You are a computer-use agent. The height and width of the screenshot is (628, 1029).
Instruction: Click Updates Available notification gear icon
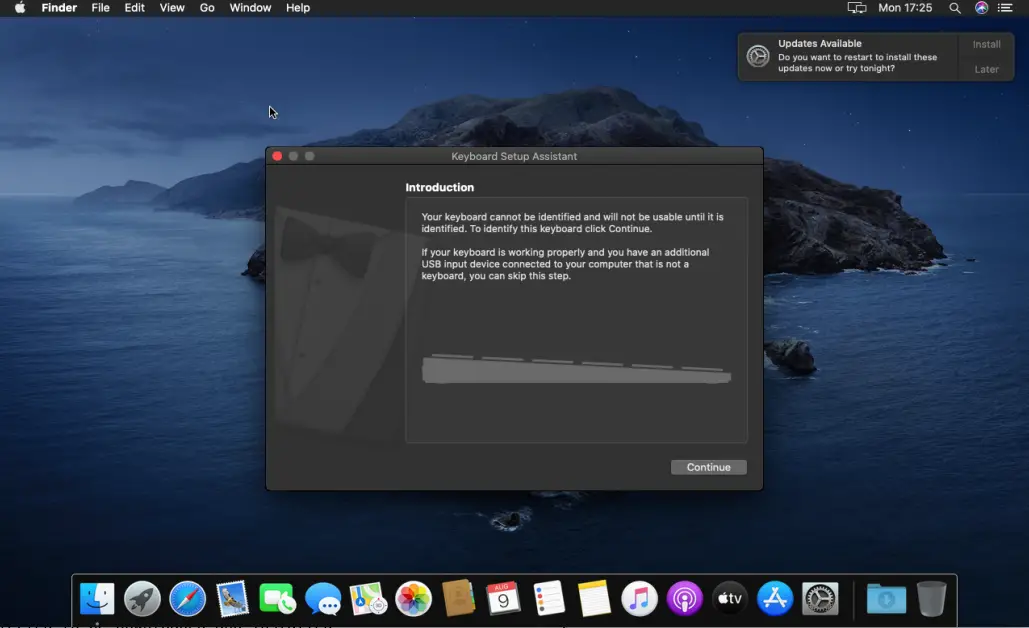(x=758, y=56)
